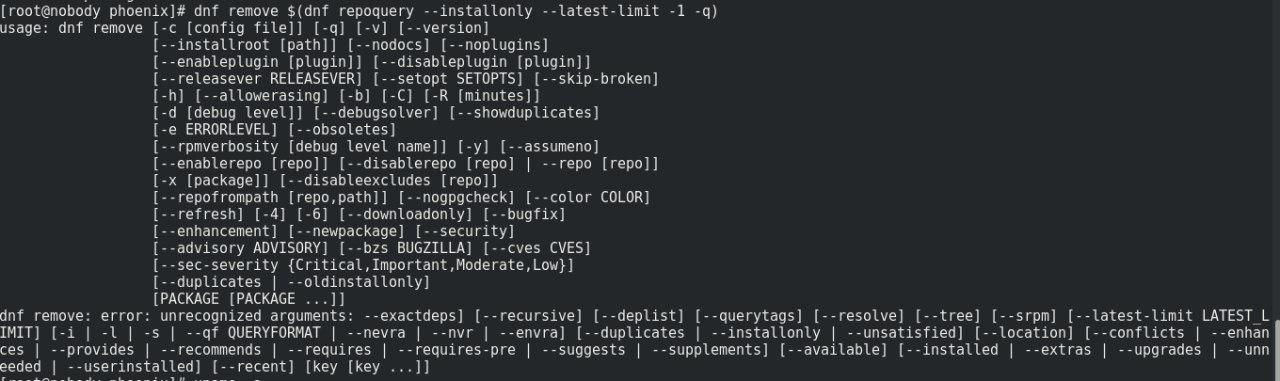Click the --assumeno option text
Viewport: 1280px width, 381px height.
pyautogui.click(x=550, y=148)
